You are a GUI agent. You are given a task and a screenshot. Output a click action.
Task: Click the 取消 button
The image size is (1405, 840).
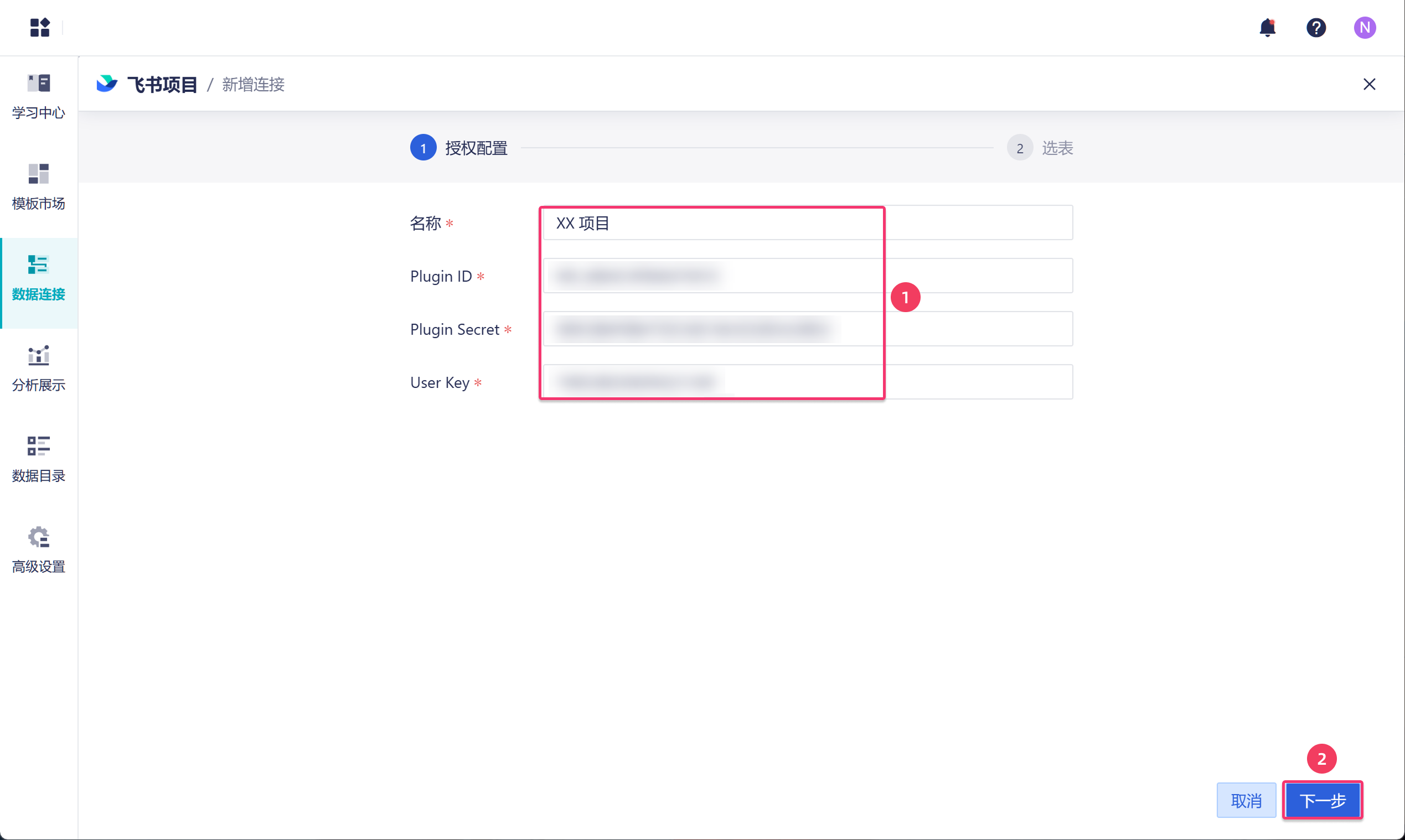1246,800
